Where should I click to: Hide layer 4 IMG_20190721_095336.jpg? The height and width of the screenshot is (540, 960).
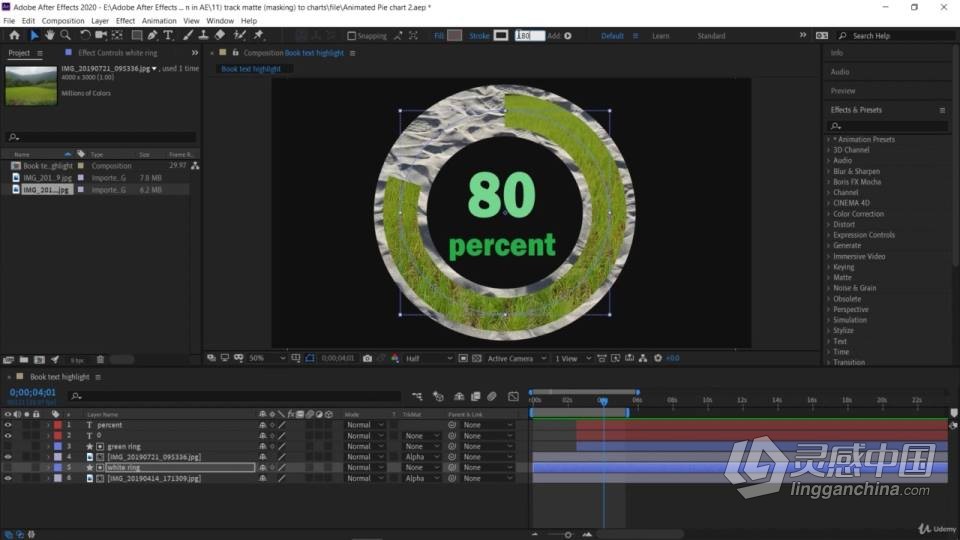8,457
